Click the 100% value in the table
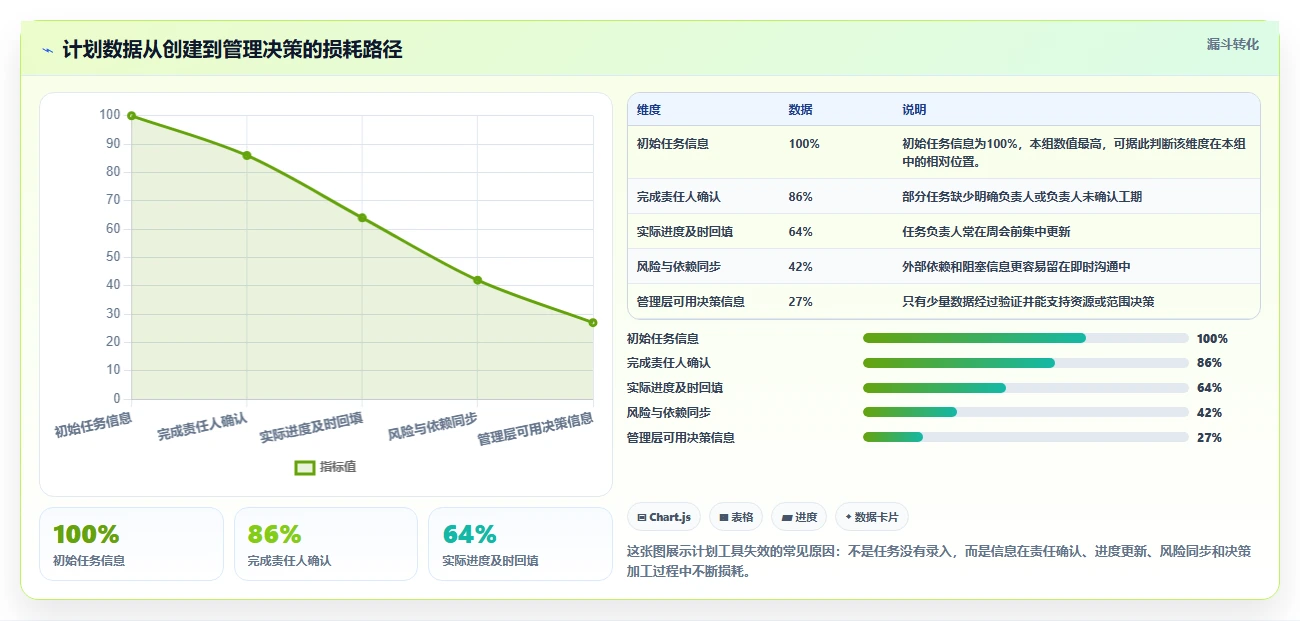The height and width of the screenshot is (621, 1300). click(804, 144)
